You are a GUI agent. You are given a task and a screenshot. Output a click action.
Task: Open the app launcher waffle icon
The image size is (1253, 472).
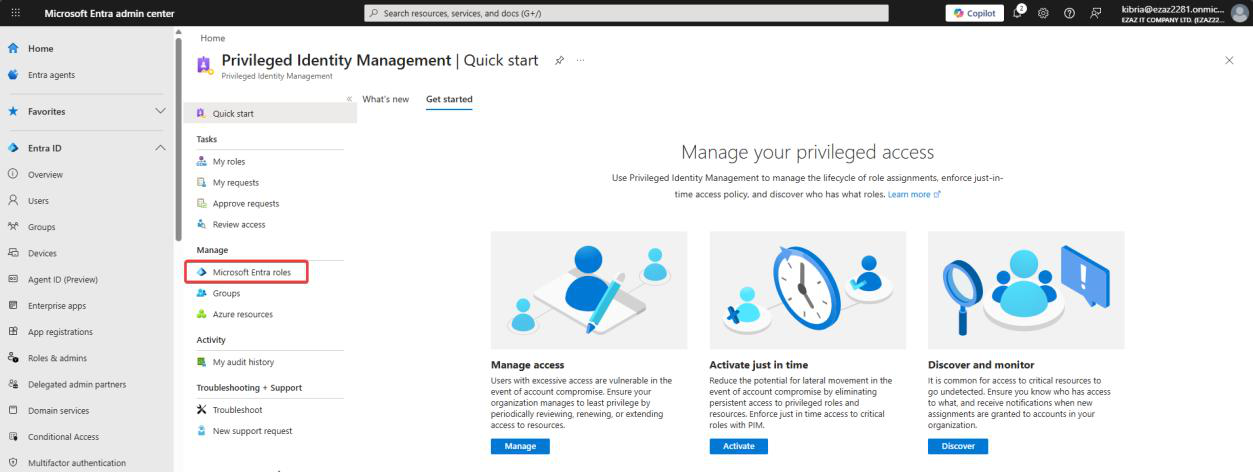coord(14,13)
